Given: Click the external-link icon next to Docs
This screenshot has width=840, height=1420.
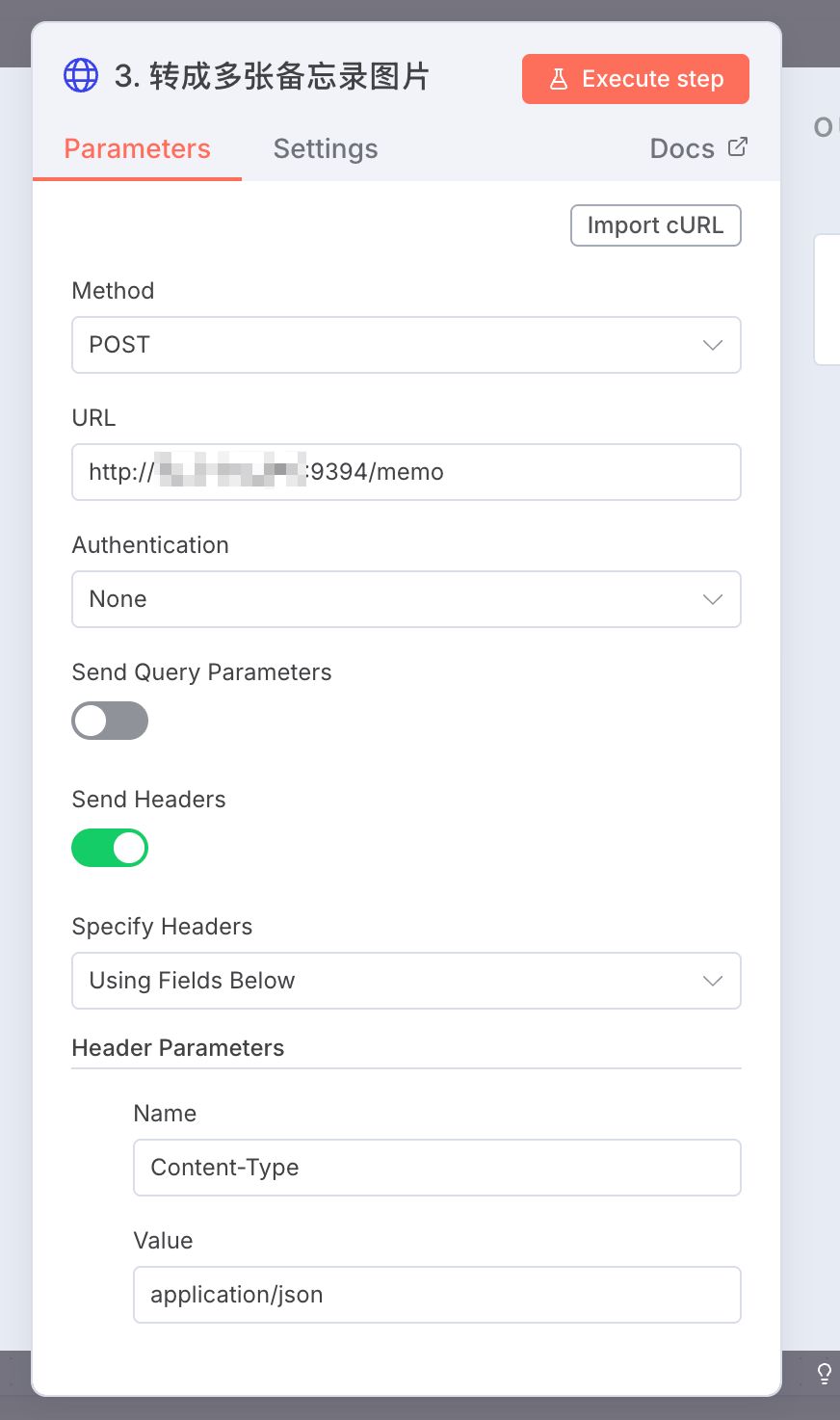Looking at the screenshot, I should pos(737,145).
